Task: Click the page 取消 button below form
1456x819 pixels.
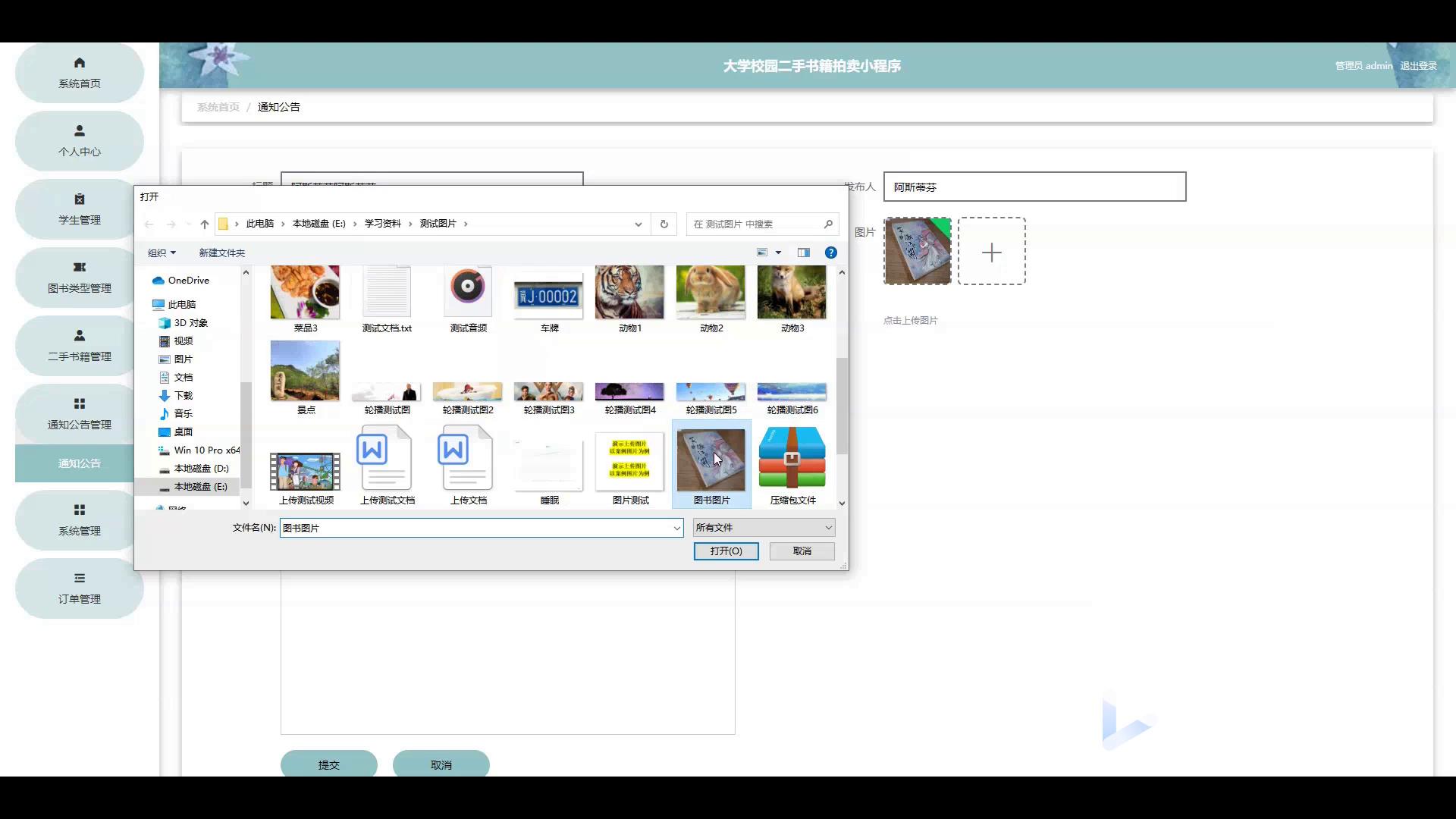Action: coord(441,764)
